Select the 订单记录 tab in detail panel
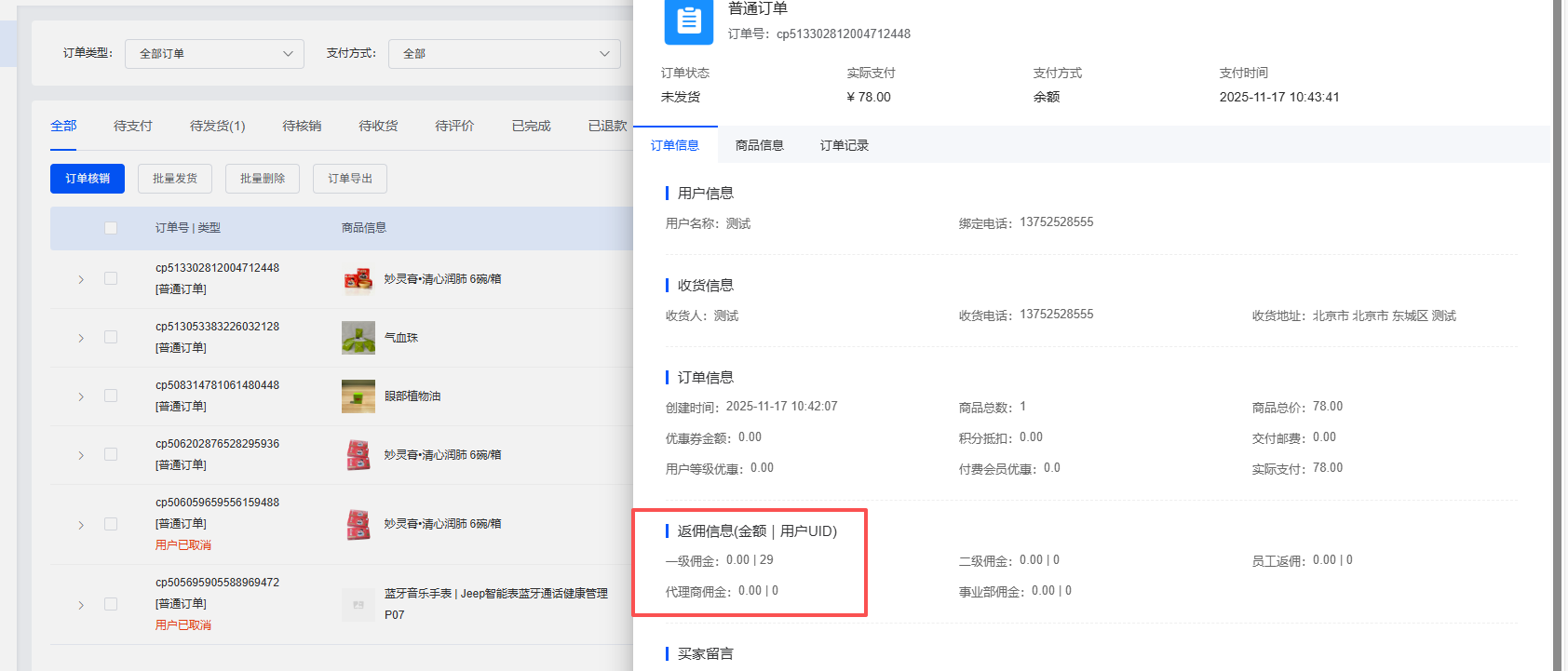This screenshot has width=1568, height=671. tap(845, 145)
